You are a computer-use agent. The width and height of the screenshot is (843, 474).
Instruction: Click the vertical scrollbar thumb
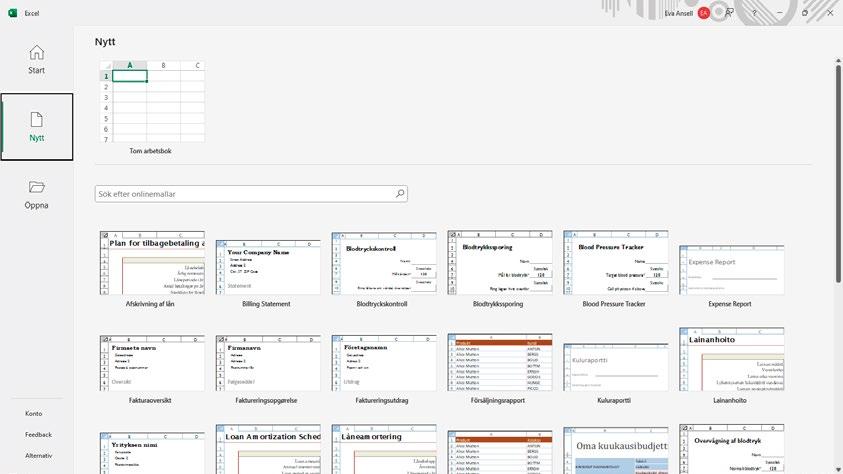[838, 173]
